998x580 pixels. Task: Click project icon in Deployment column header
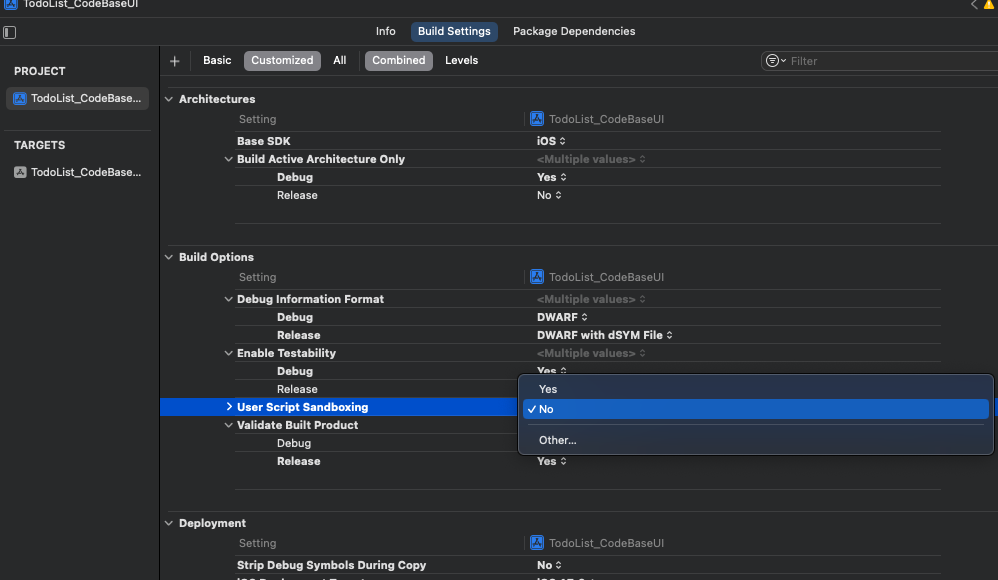[x=537, y=543]
